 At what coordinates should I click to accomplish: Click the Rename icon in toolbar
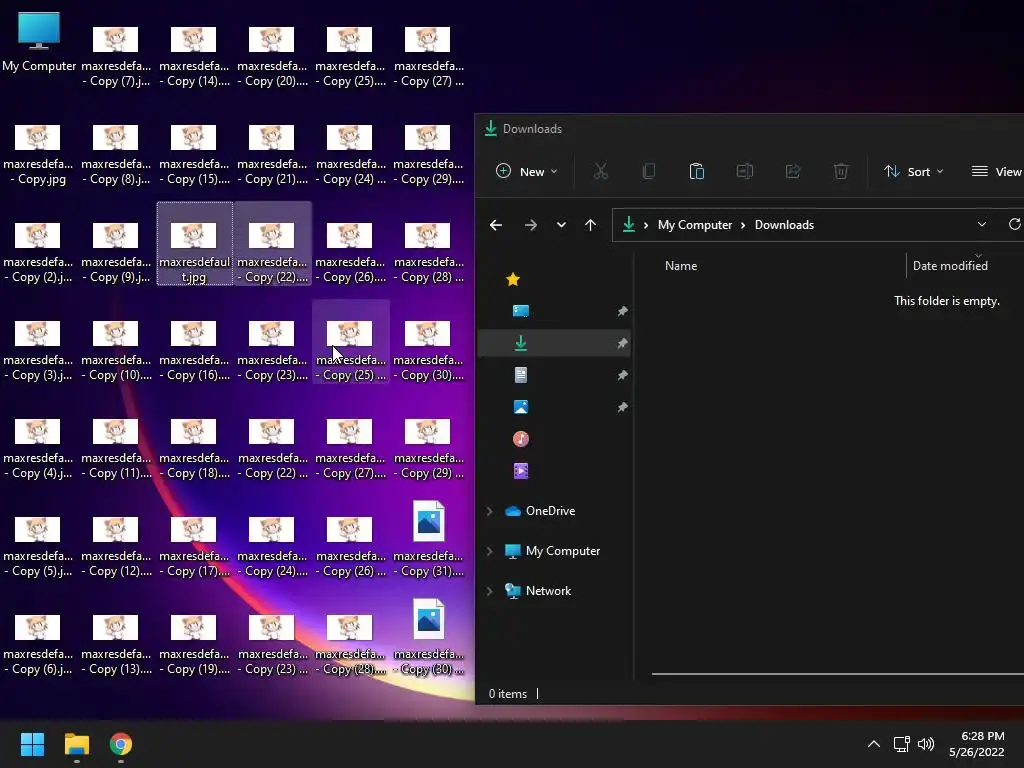[744, 171]
